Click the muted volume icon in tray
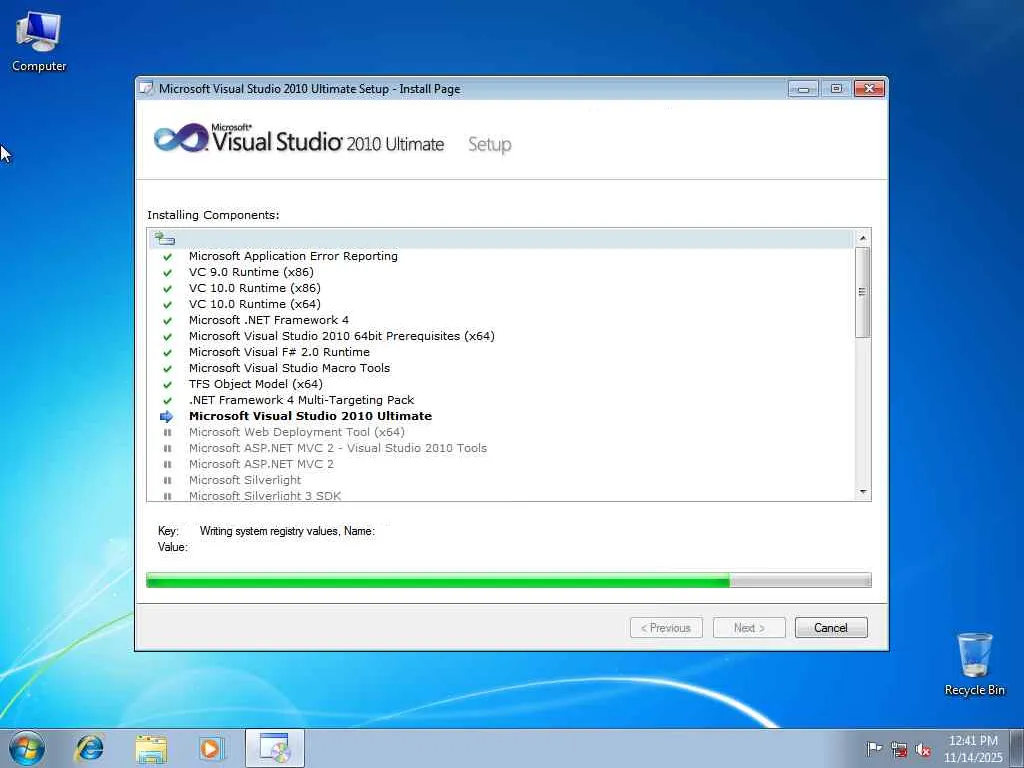The height and width of the screenshot is (768, 1024). 923,749
